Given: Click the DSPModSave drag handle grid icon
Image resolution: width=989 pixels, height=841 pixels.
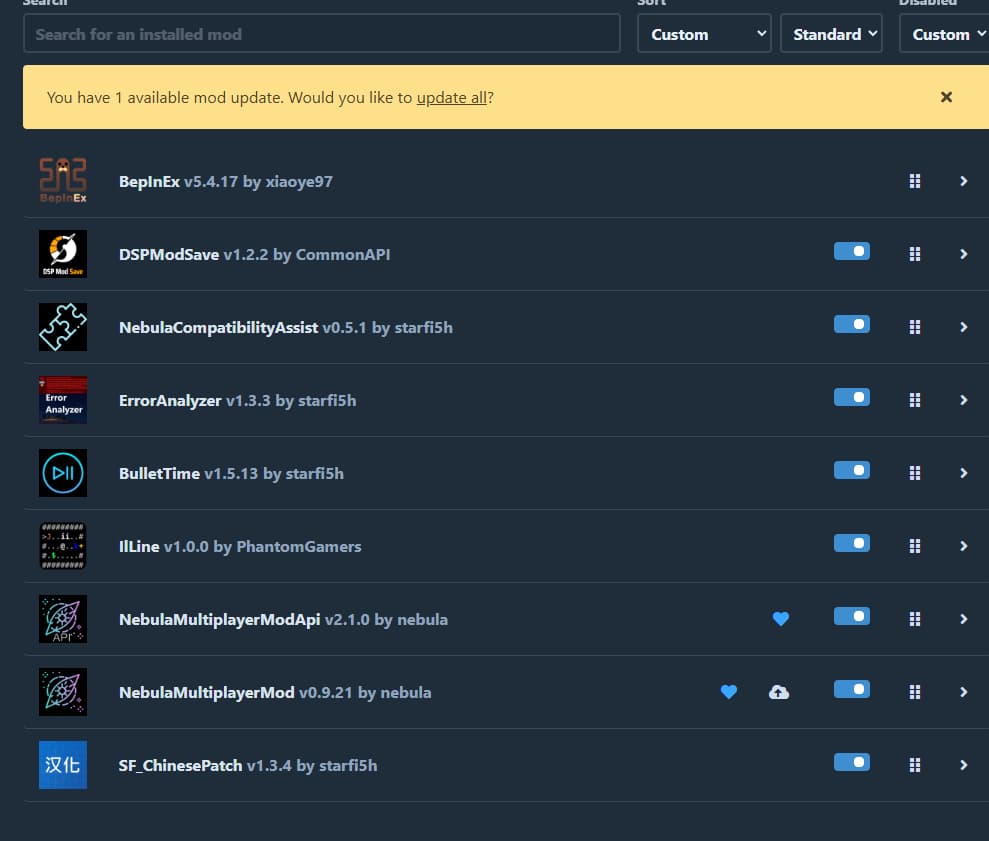Looking at the screenshot, I should (915, 254).
